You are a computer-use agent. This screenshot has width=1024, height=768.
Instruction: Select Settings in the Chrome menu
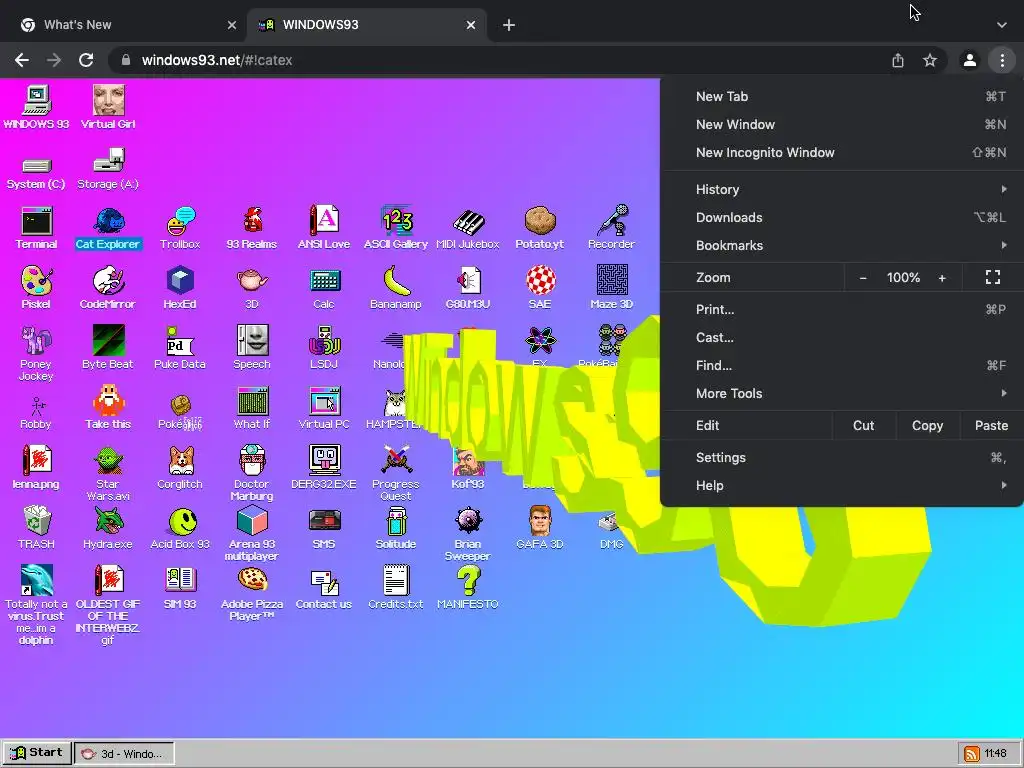pos(842,457)
